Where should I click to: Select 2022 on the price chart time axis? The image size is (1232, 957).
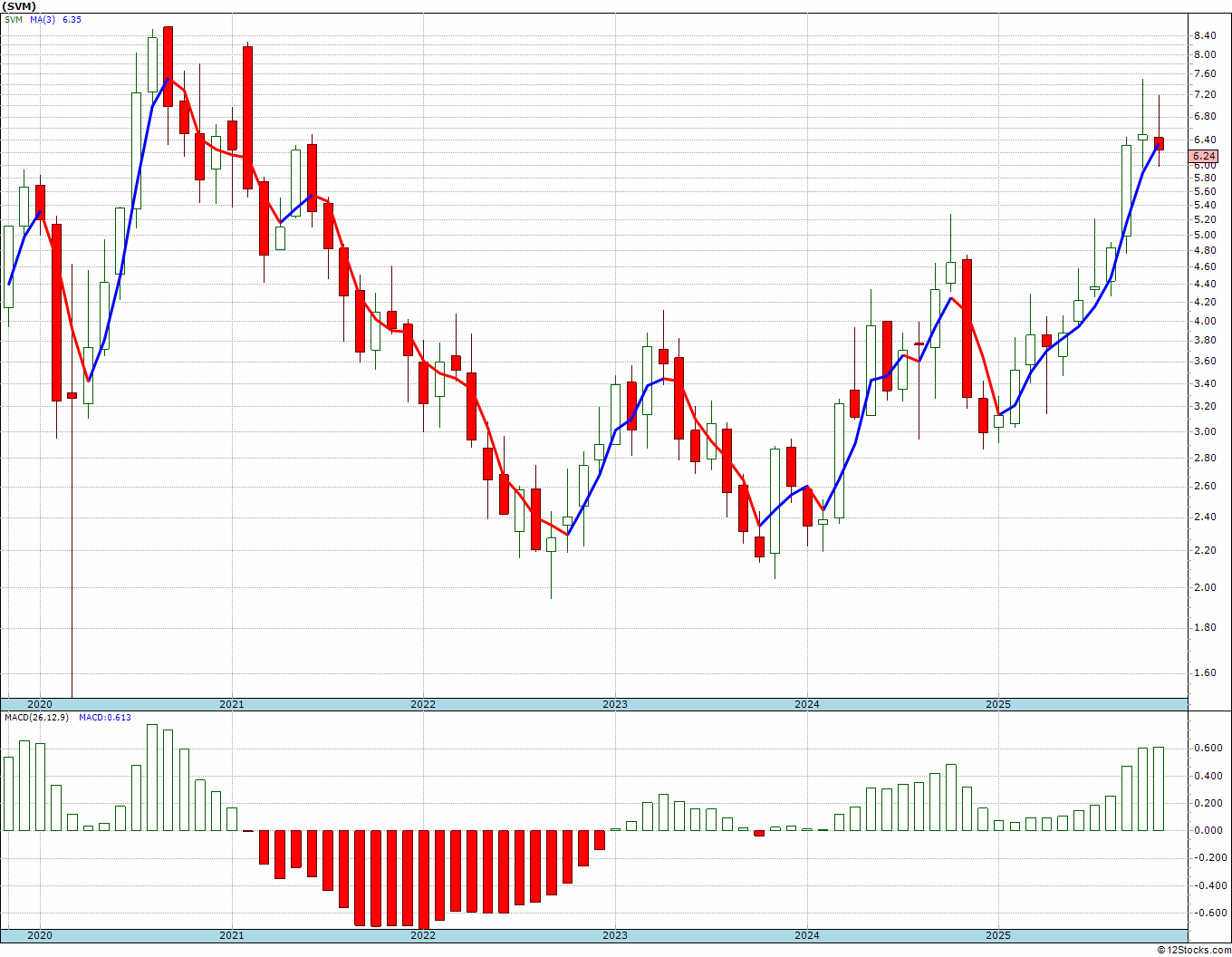(x=423, y=704)
